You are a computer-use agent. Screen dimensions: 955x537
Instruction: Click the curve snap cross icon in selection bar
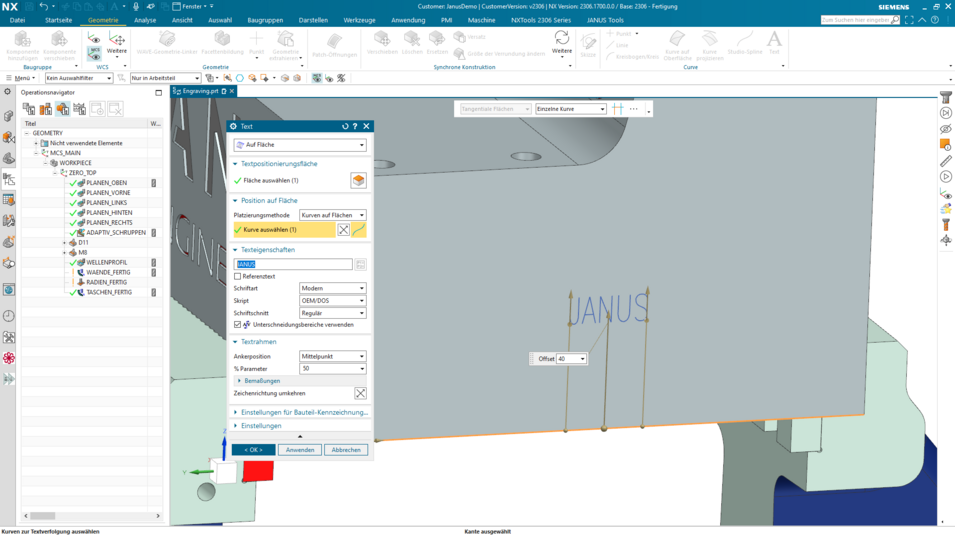[618, 108]
